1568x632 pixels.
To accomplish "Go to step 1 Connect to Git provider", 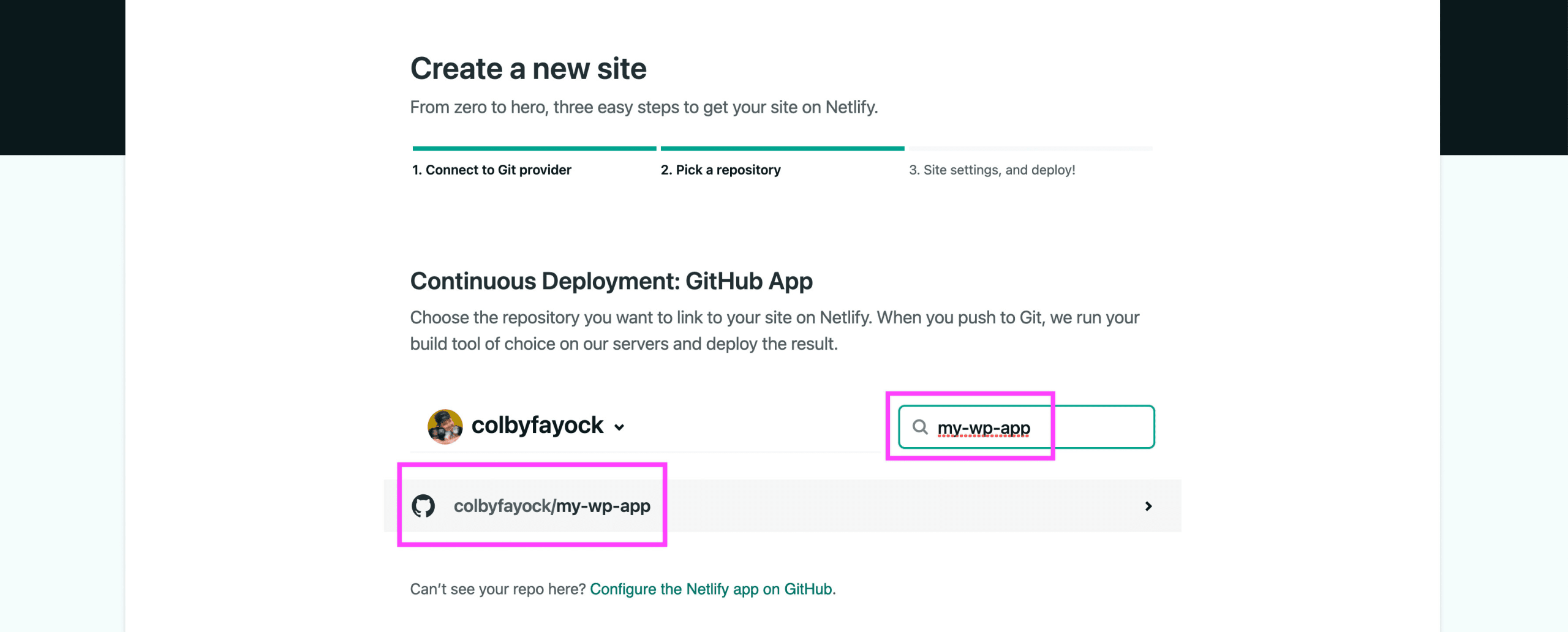I will (491, 170).
